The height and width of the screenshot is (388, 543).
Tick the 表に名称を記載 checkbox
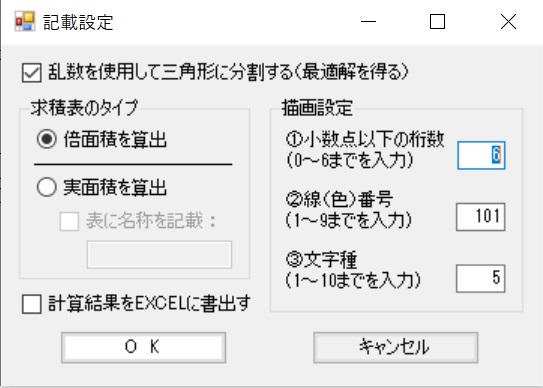pos(69,221)
